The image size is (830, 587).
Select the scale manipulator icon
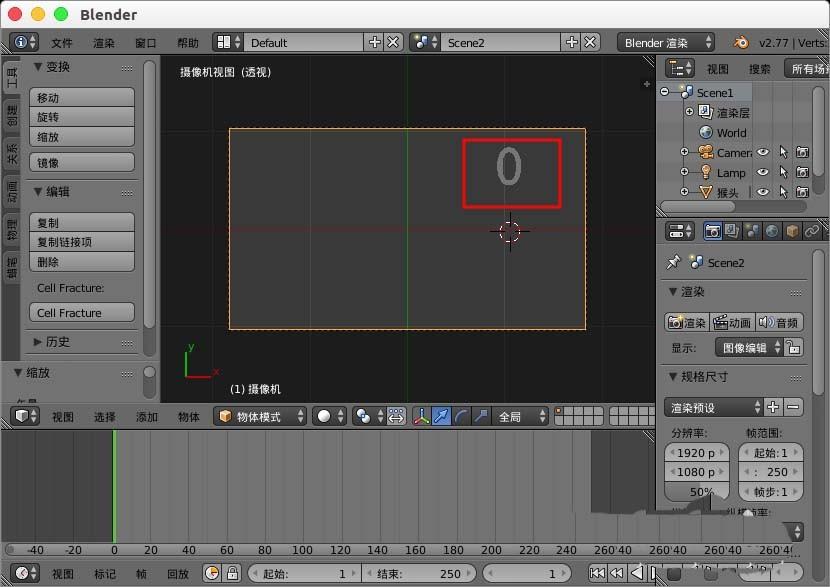[481, 418]
